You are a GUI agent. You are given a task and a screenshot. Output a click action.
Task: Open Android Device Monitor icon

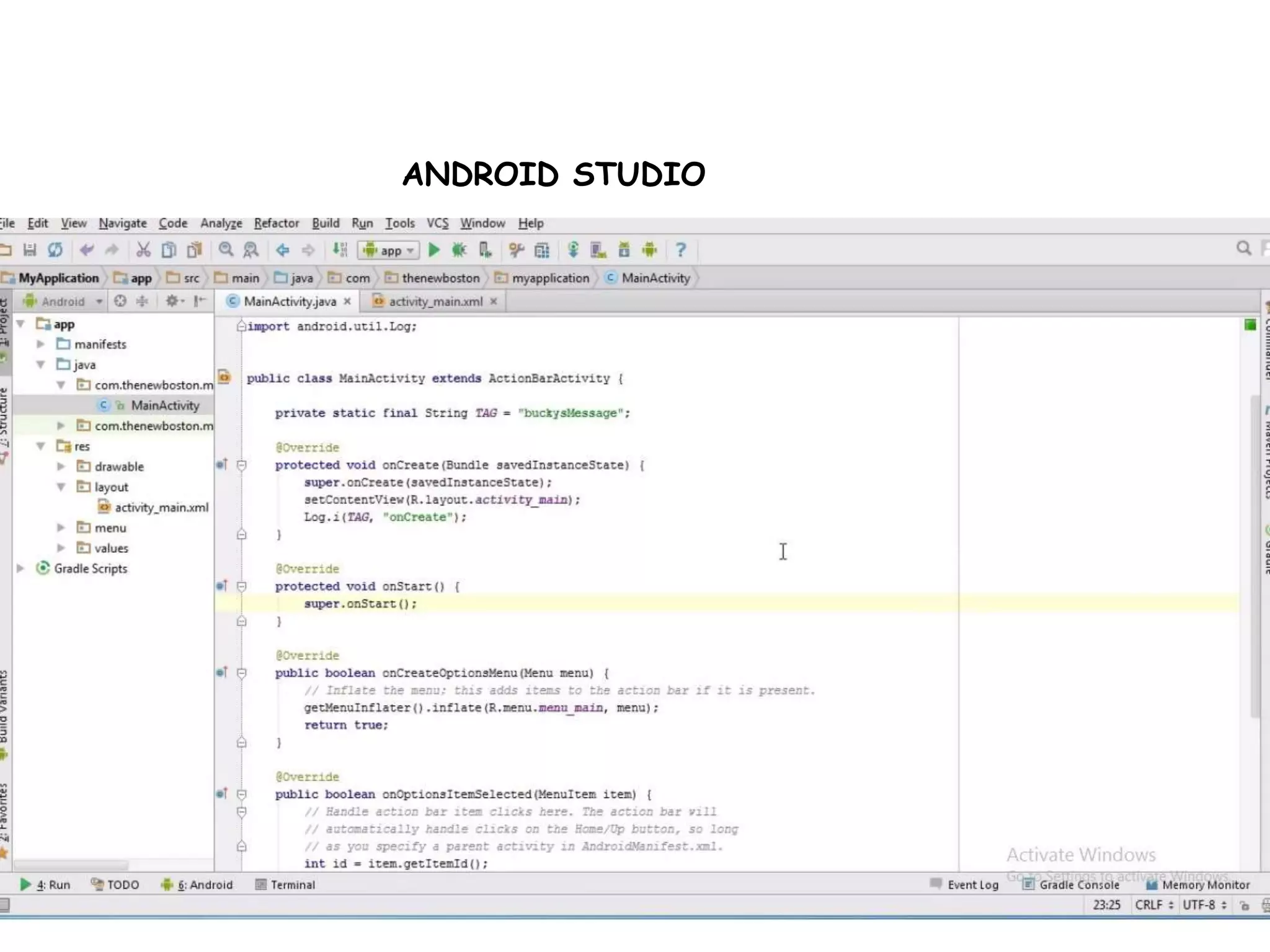pos(649,250)
